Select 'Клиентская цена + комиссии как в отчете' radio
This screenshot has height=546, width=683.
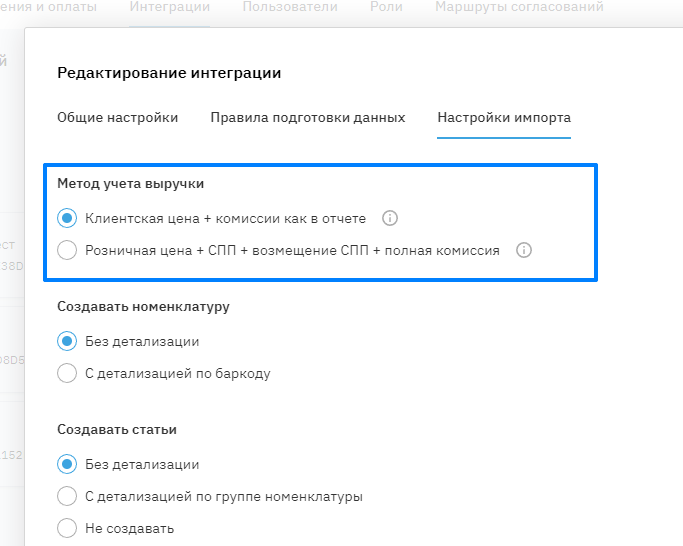(67, 218)
